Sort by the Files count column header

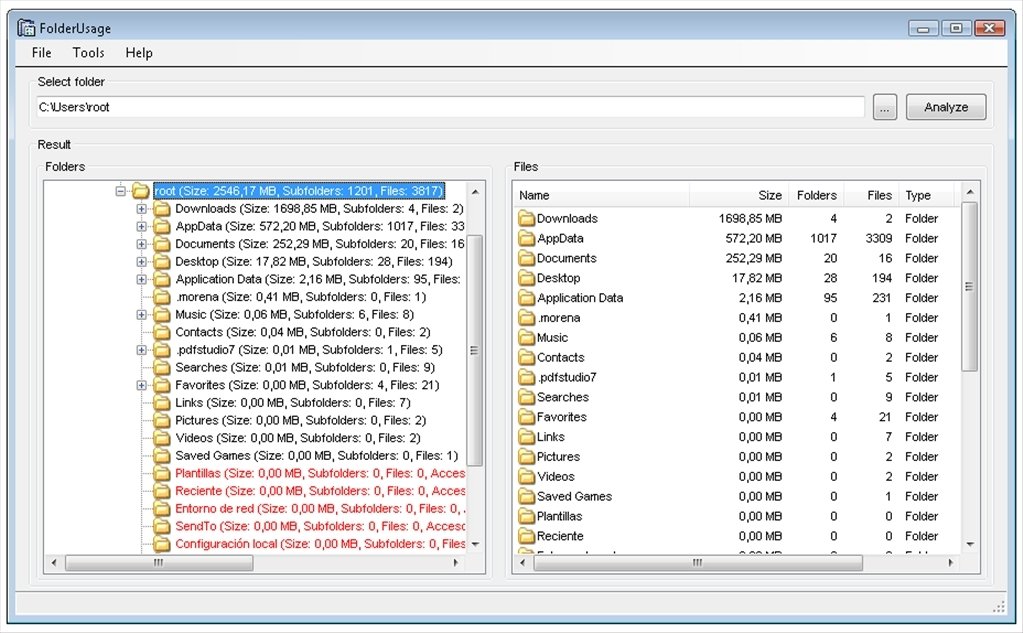coord(871,195)
